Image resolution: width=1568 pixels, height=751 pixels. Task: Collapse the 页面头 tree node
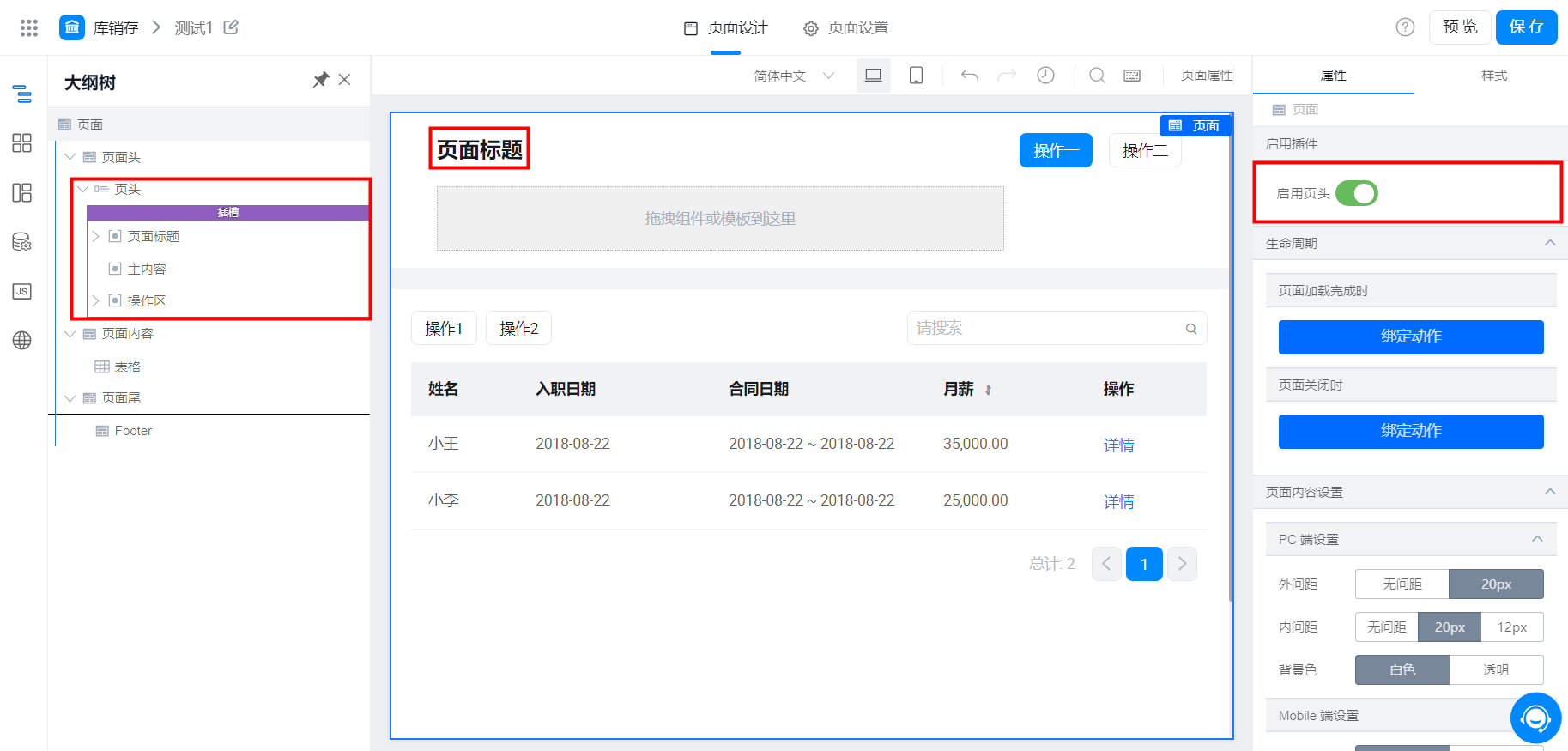tap(70, 157)
